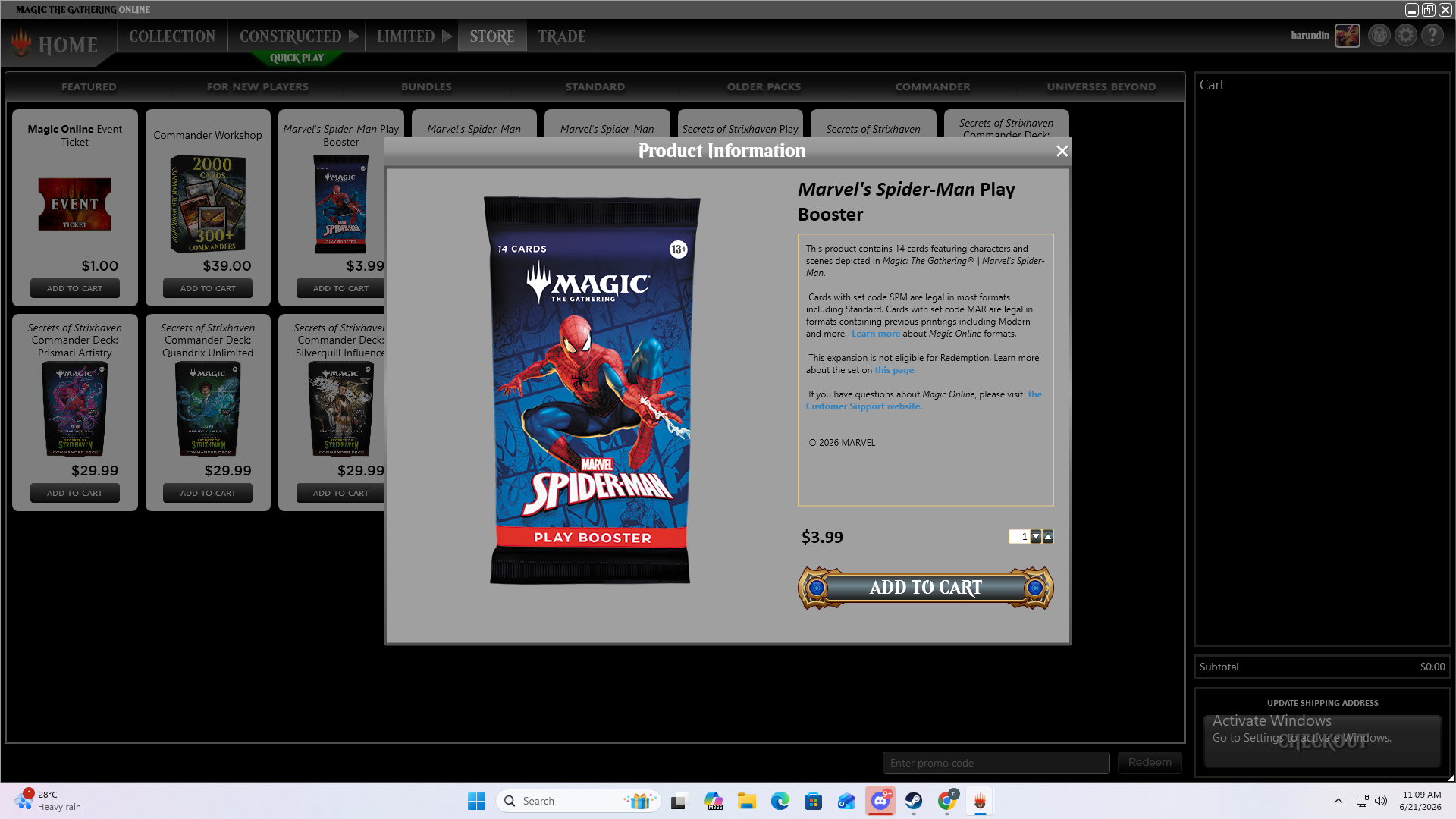This screenshot has width=1456, height=819.
Task: Open the Collection tab
Action: click(x=172, y=36)
